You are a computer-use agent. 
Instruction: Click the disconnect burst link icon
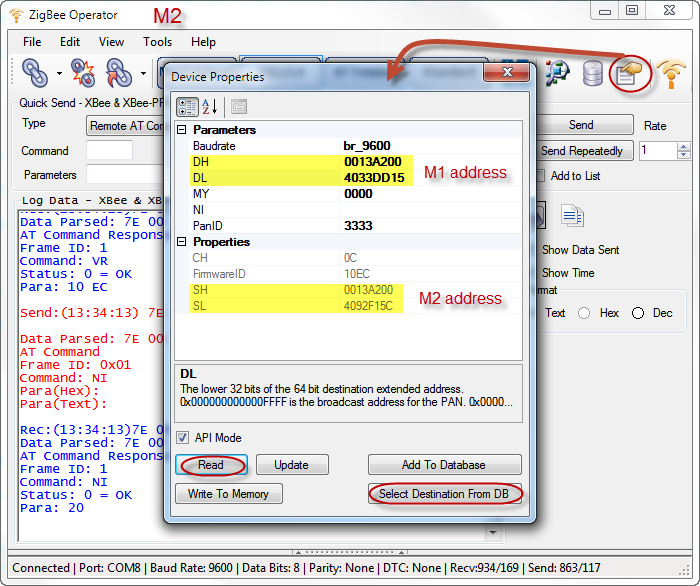(83, 73)
